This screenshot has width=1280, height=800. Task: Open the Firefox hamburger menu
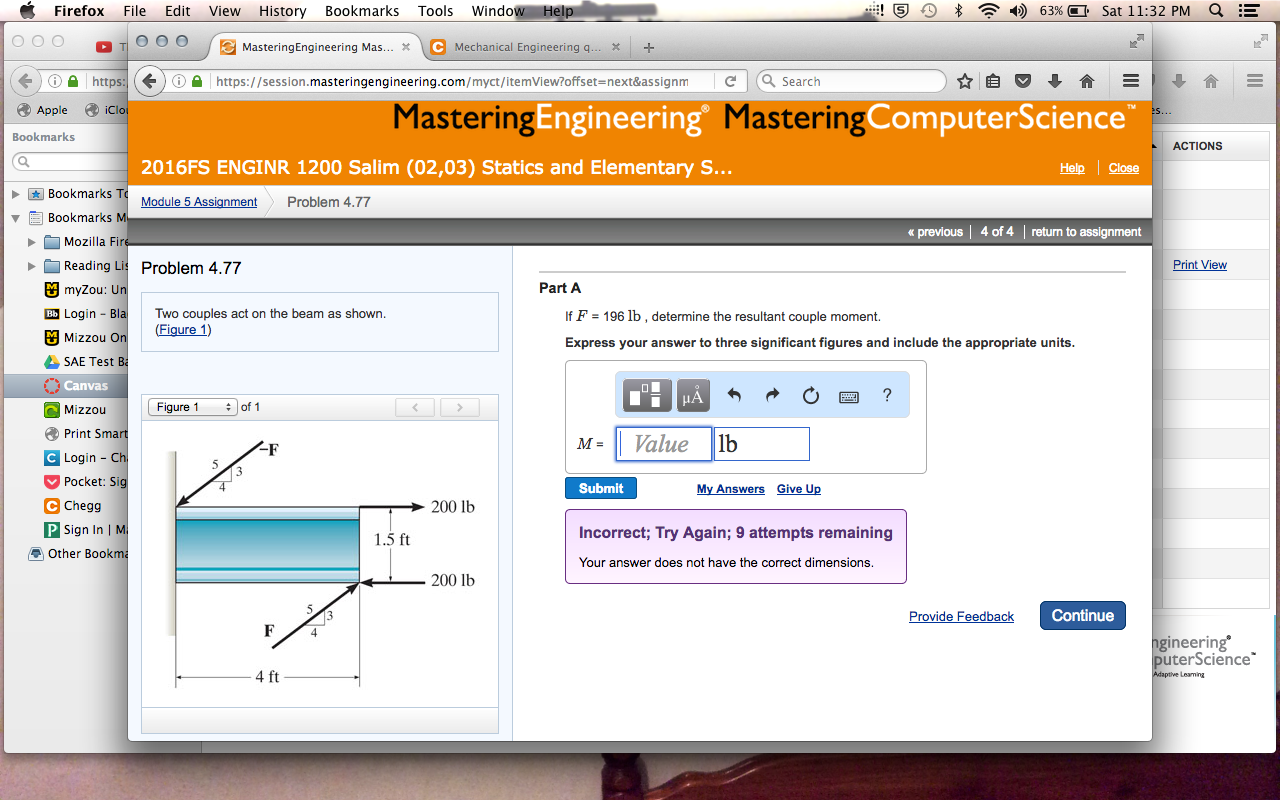pos(1130,80)
